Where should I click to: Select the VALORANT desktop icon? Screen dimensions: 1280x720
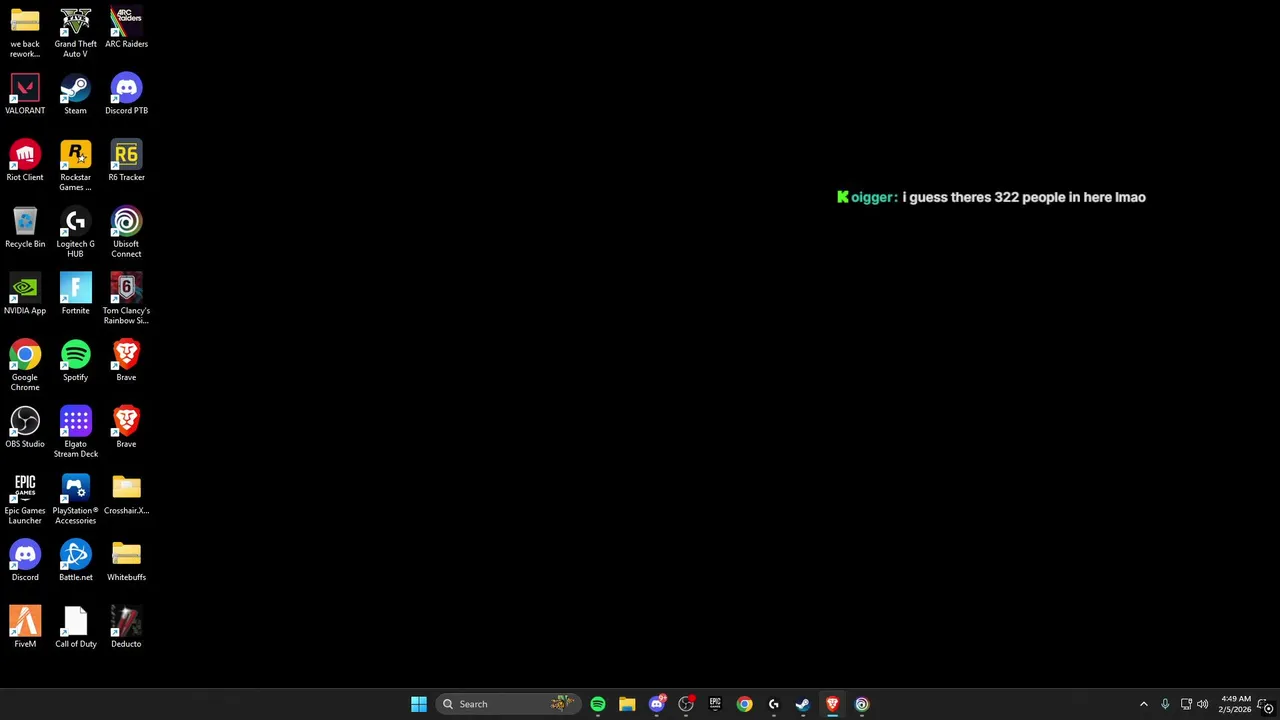coord(25,95)
